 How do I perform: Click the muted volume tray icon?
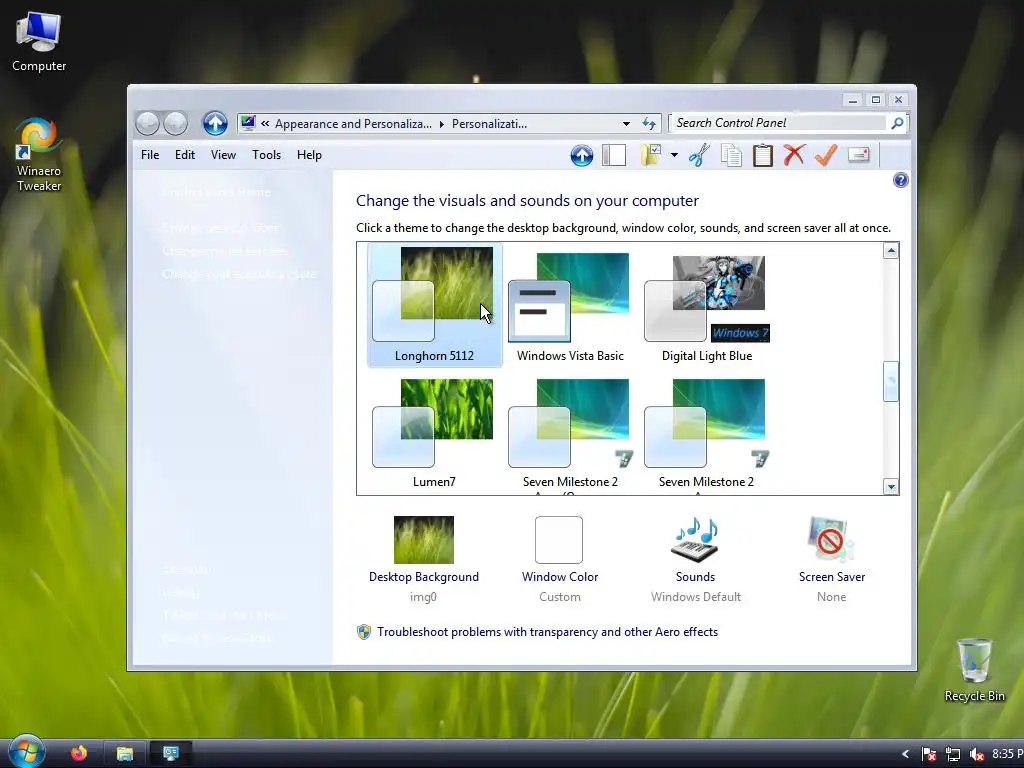coord(977,754)
